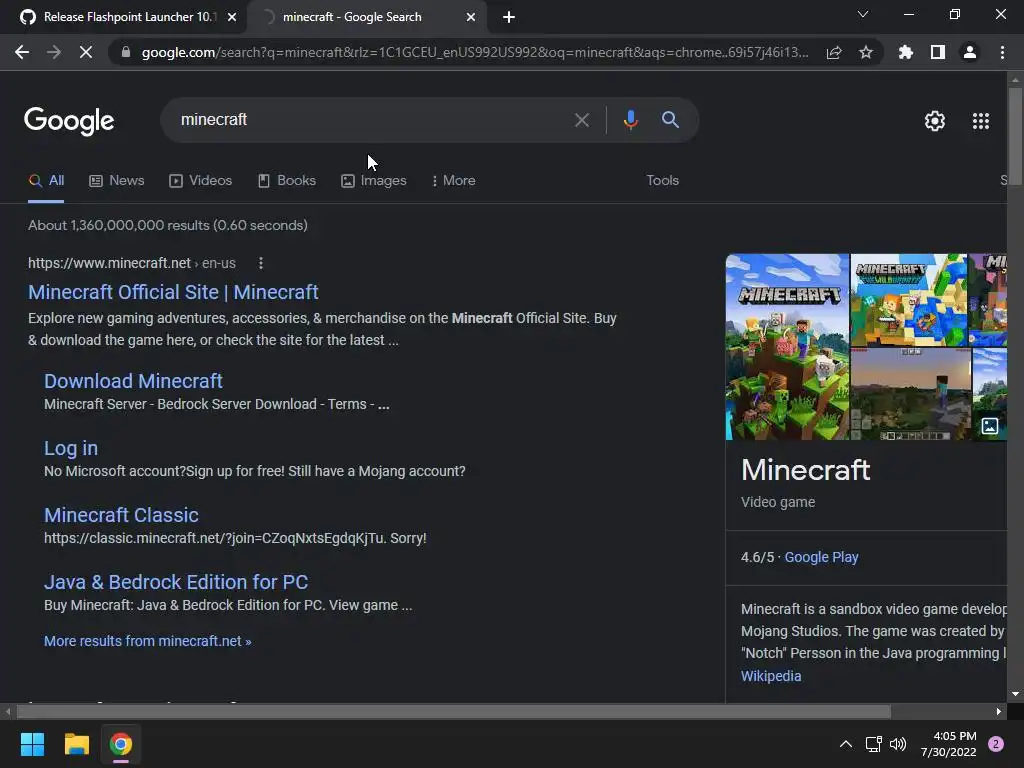
Task: Open the network status tray icon
Action: coord(873,744)
